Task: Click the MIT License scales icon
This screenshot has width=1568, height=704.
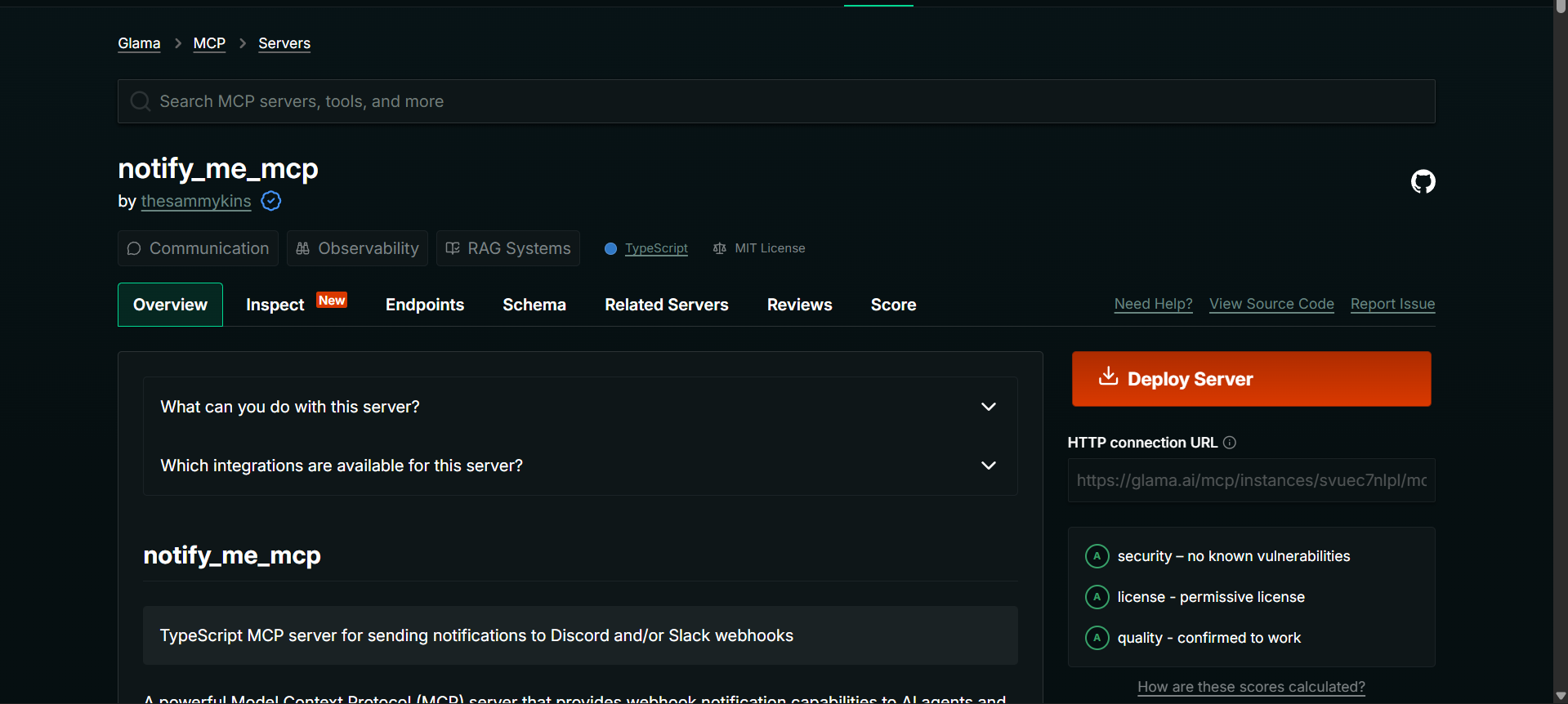Action: click(x=719, y=248)
